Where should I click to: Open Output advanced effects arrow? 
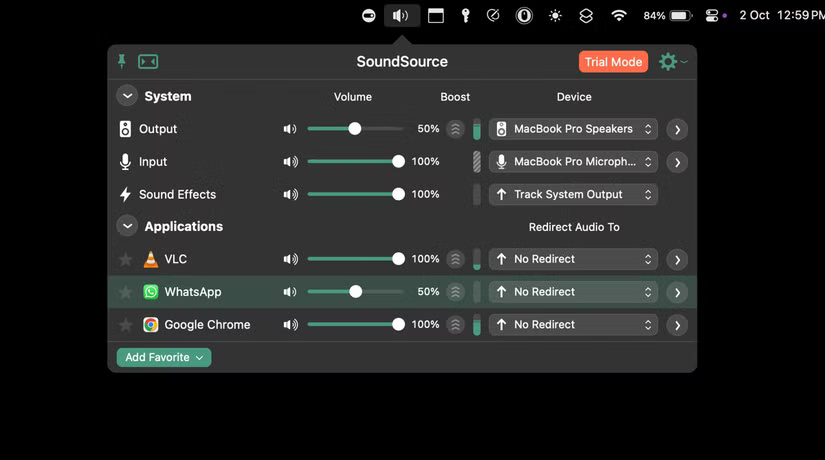click(x=677, y=130)
